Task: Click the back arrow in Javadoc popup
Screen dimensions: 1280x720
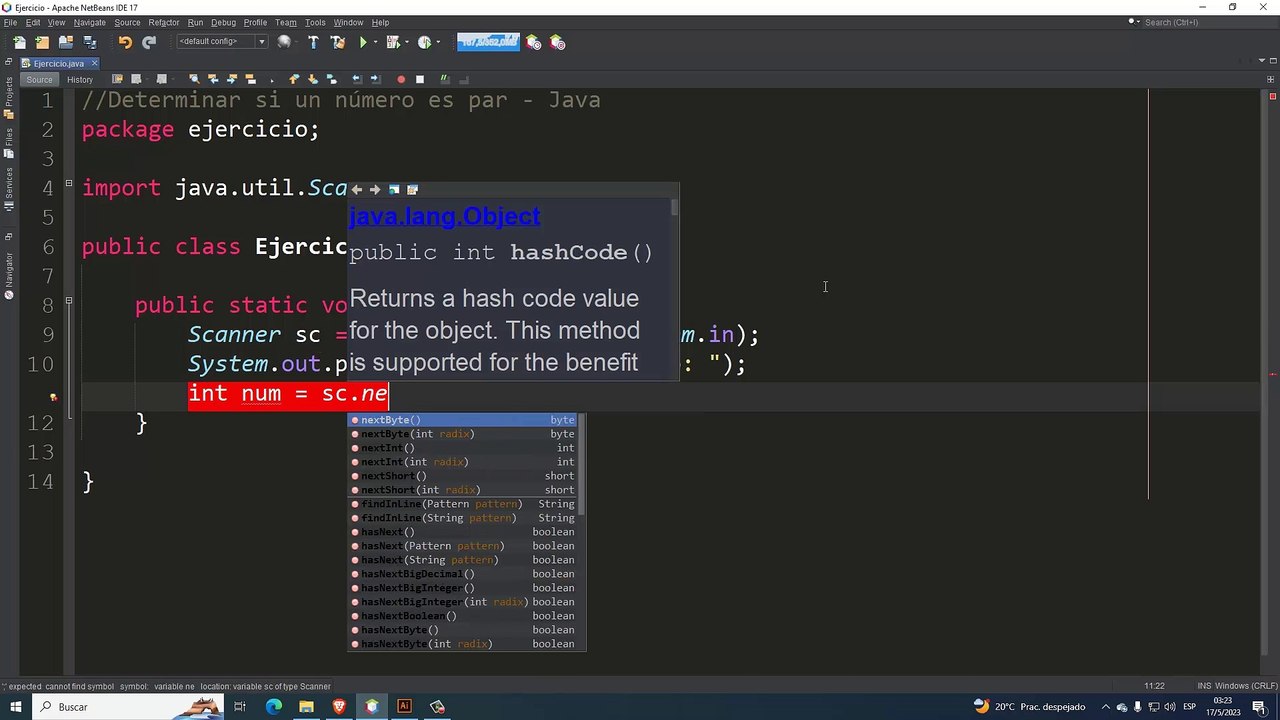Action: pyautogui.click(x=357, y=189)
